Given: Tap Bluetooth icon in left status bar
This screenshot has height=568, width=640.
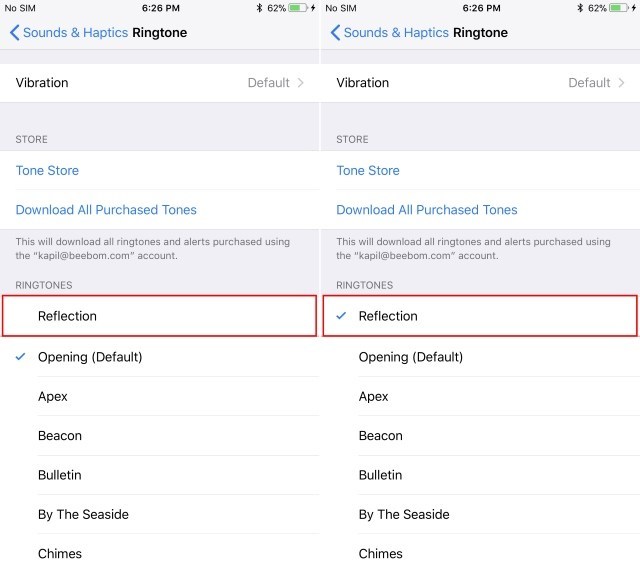Looking at the screenshot, I should click(x=259, y=8).
